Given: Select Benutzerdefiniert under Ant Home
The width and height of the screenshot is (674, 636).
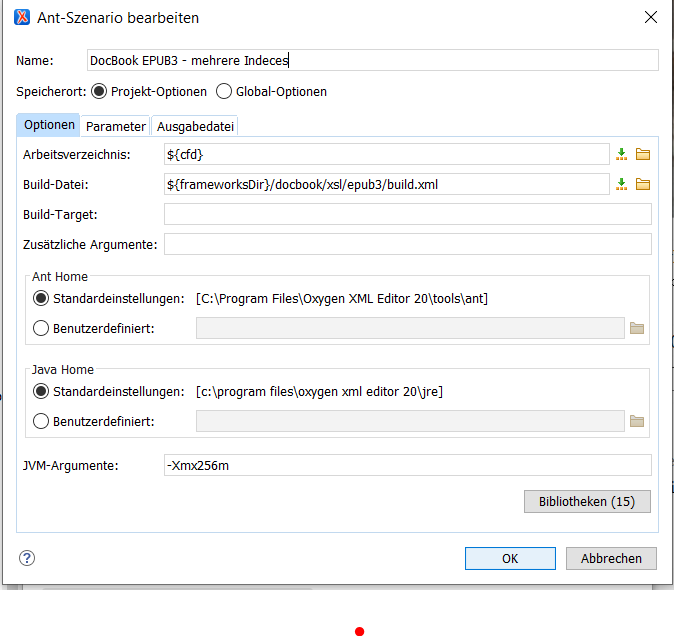Looking at the screenshot, I should point(41,328).
